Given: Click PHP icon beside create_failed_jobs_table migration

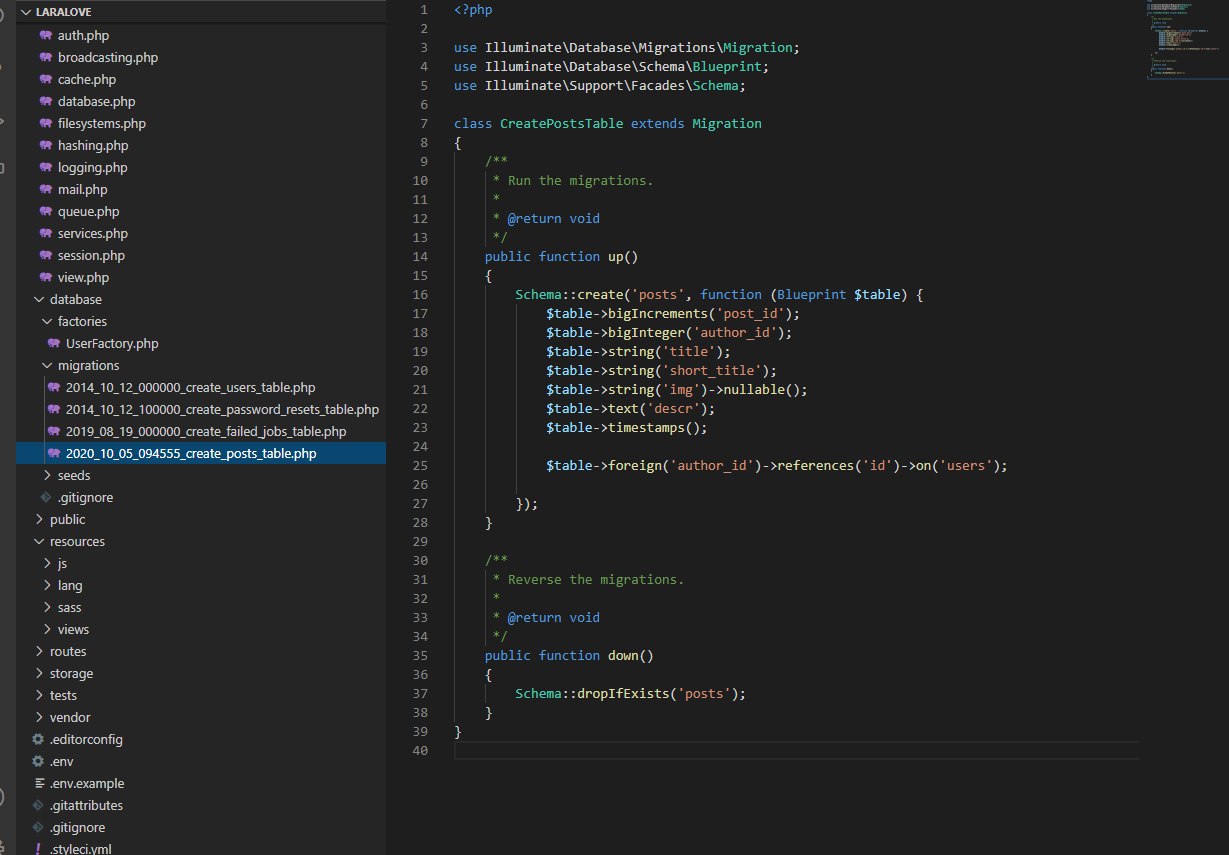Looking at the screenshot, I should pos(54,431).
